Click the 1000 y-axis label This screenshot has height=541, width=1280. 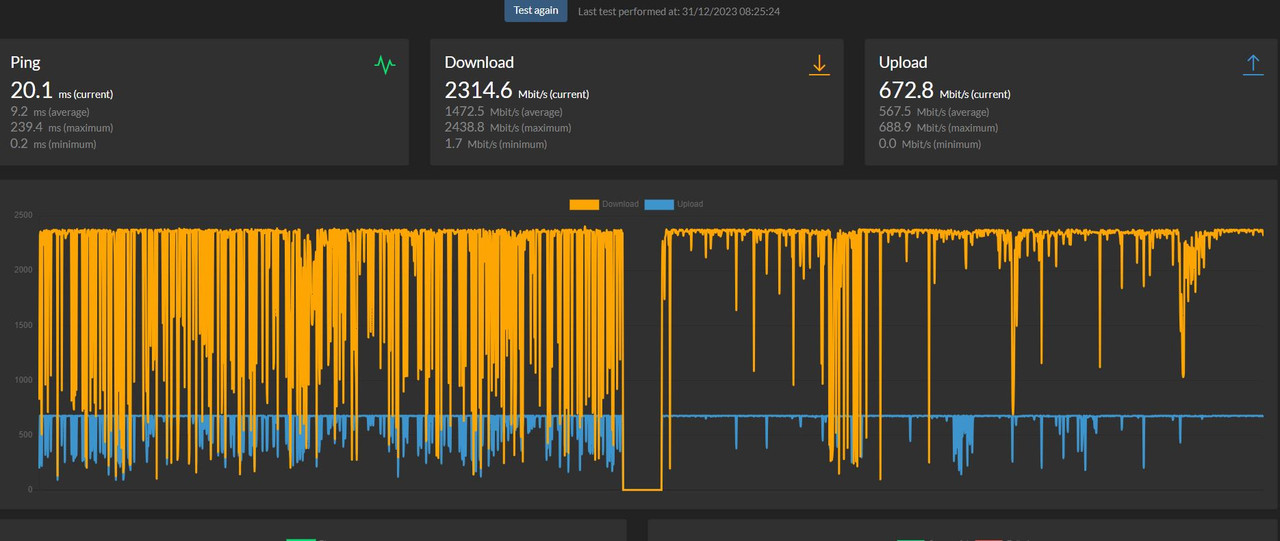(x=23, y=380)
